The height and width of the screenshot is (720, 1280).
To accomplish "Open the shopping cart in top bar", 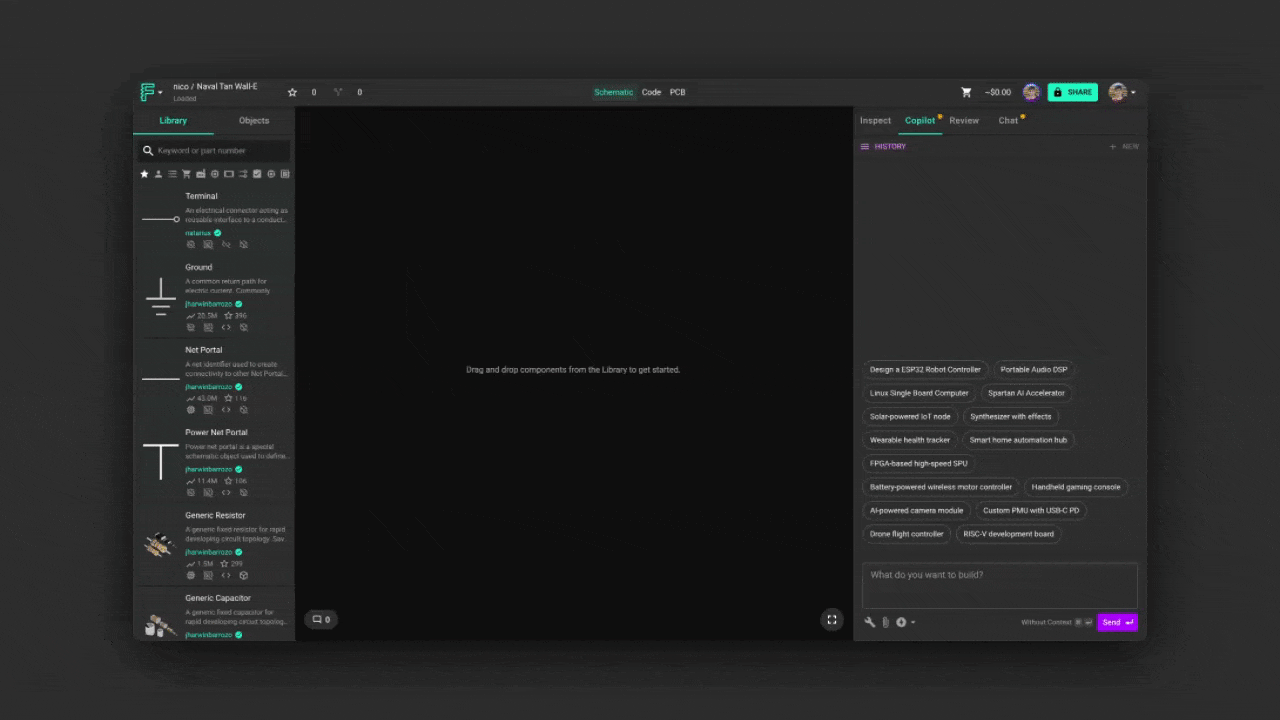I will pos(966,92).
